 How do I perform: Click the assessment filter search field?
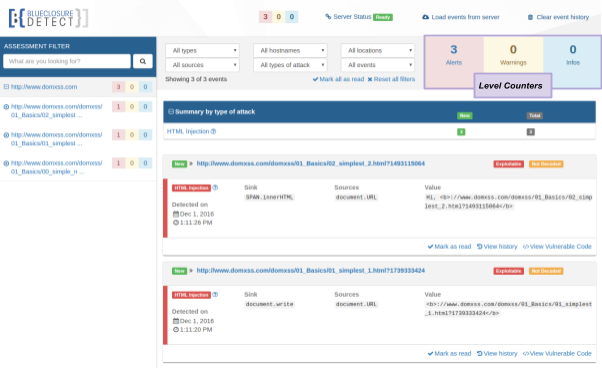(x=67, y=61)
